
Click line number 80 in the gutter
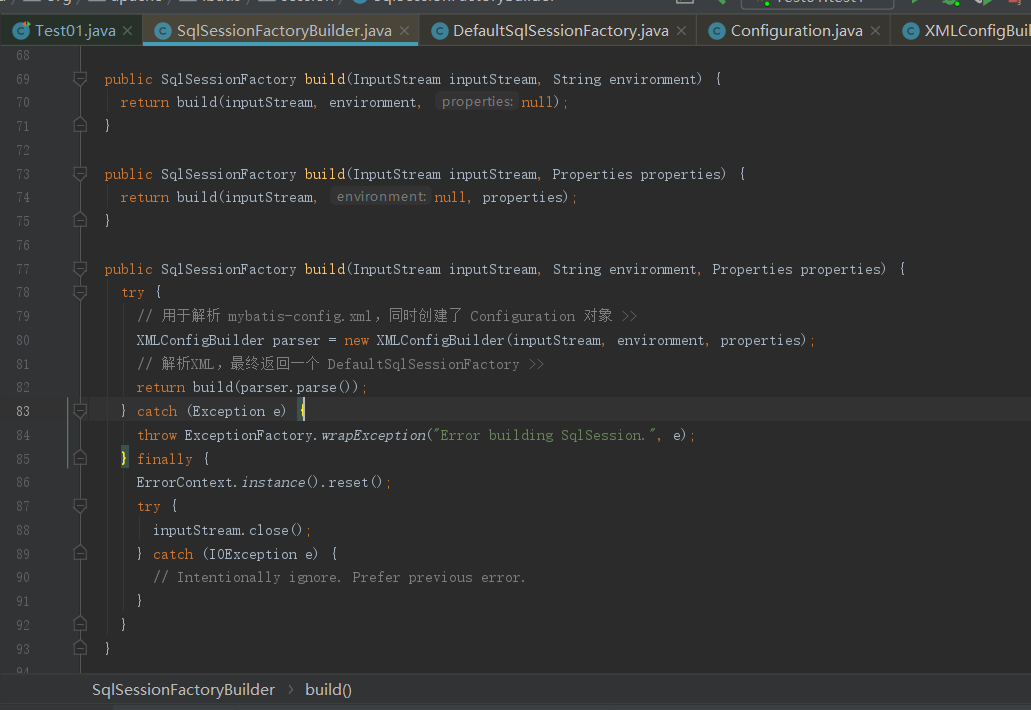pos(23,341)
